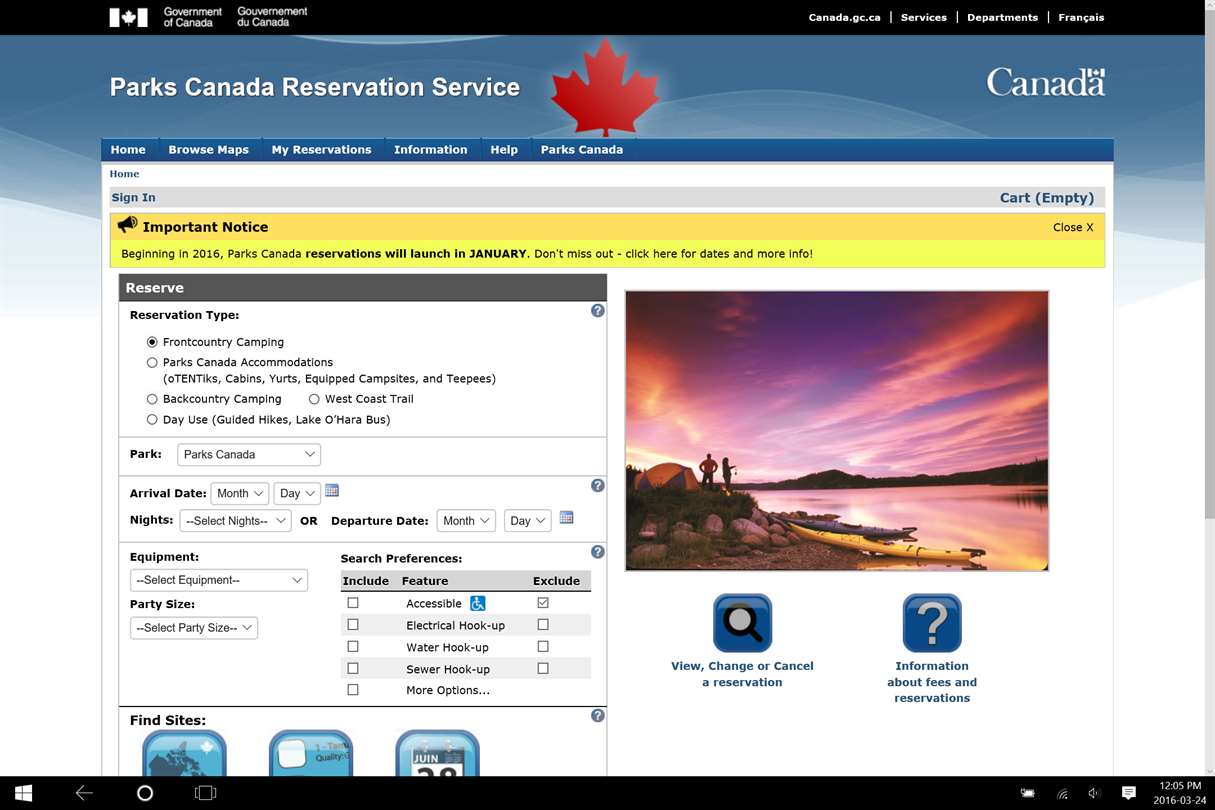Click the magnifier View, Change or Cancel icon

(x=742, y=623)
